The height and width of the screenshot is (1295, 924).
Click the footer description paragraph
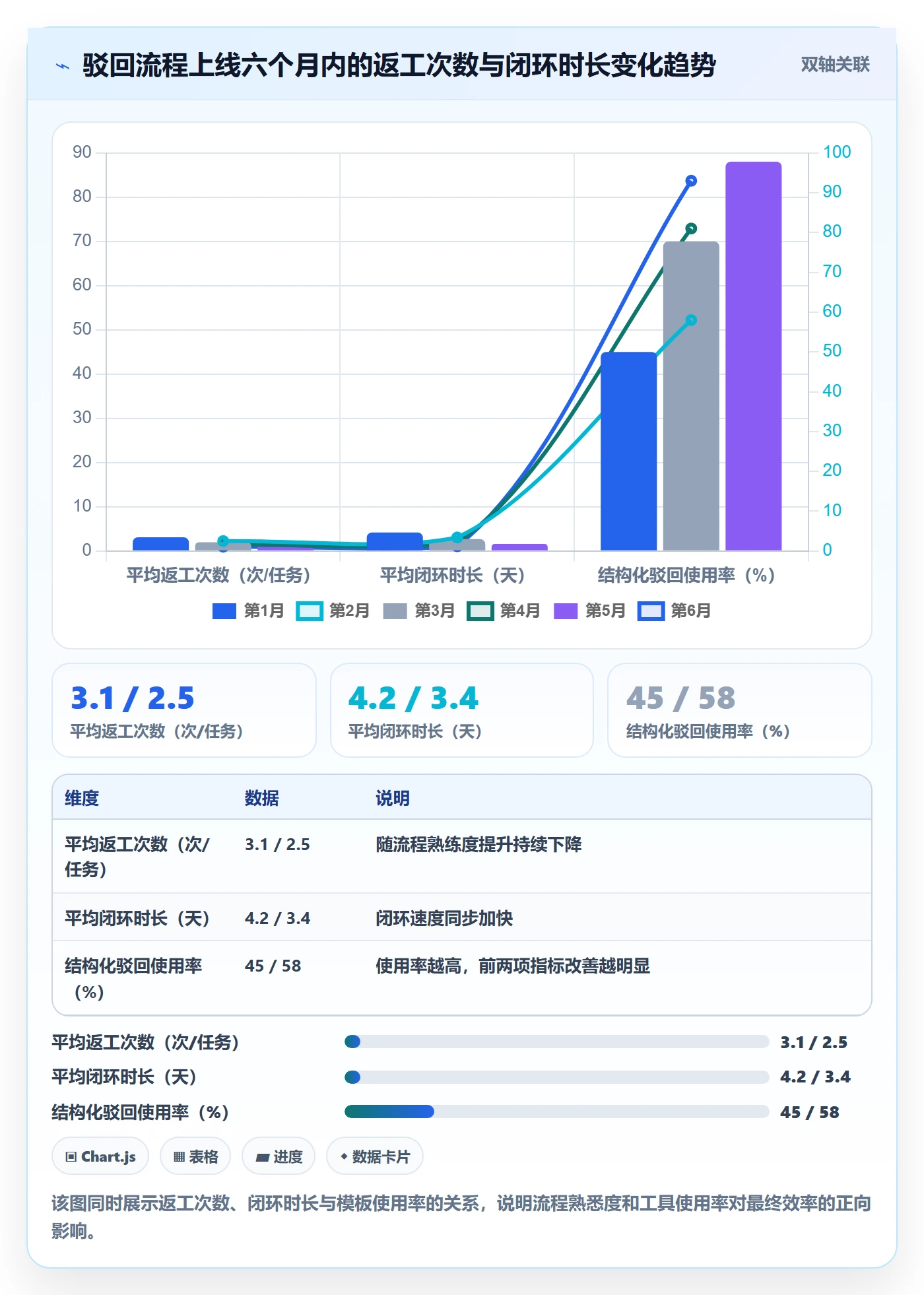(x=461, y=1217)
